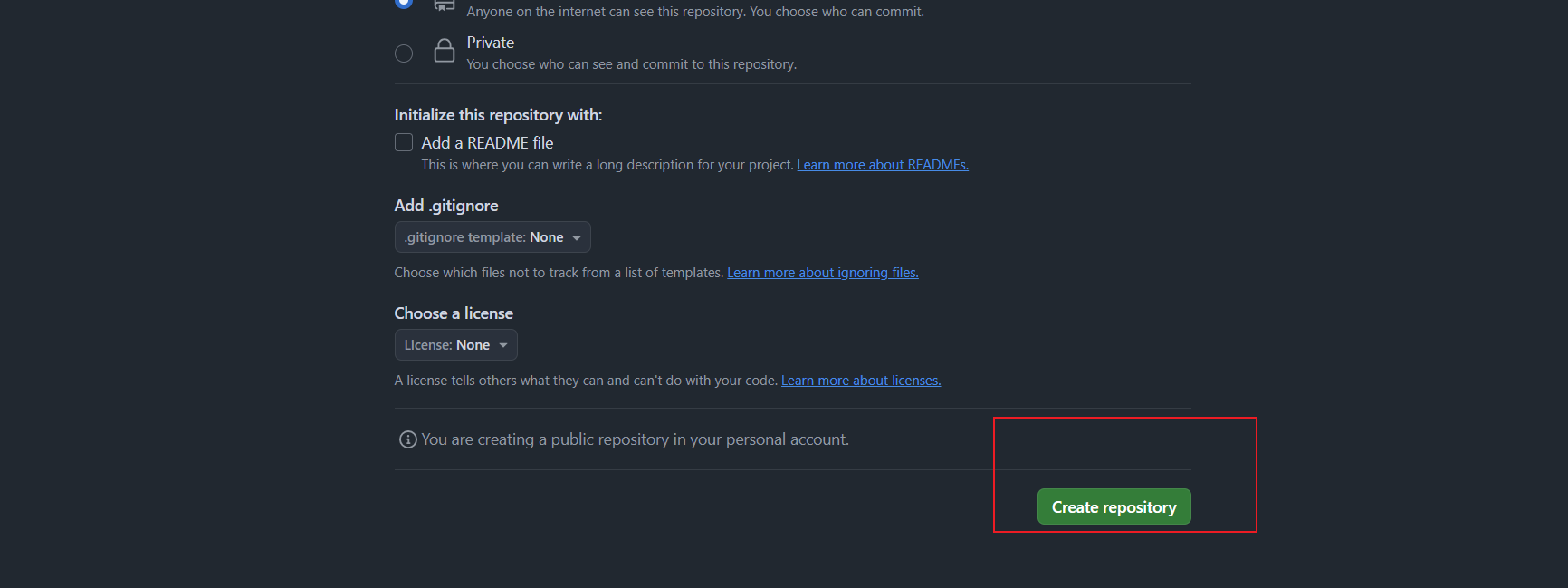The height and width of the screenshot is (588, 1568).
Task: Open the Learn more about READMEs link
Action: (882, 165)
